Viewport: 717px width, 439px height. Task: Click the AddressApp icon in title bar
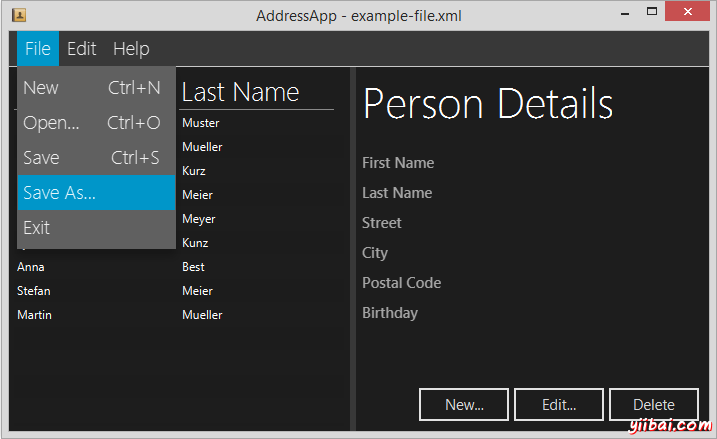[x=18, y=14]
